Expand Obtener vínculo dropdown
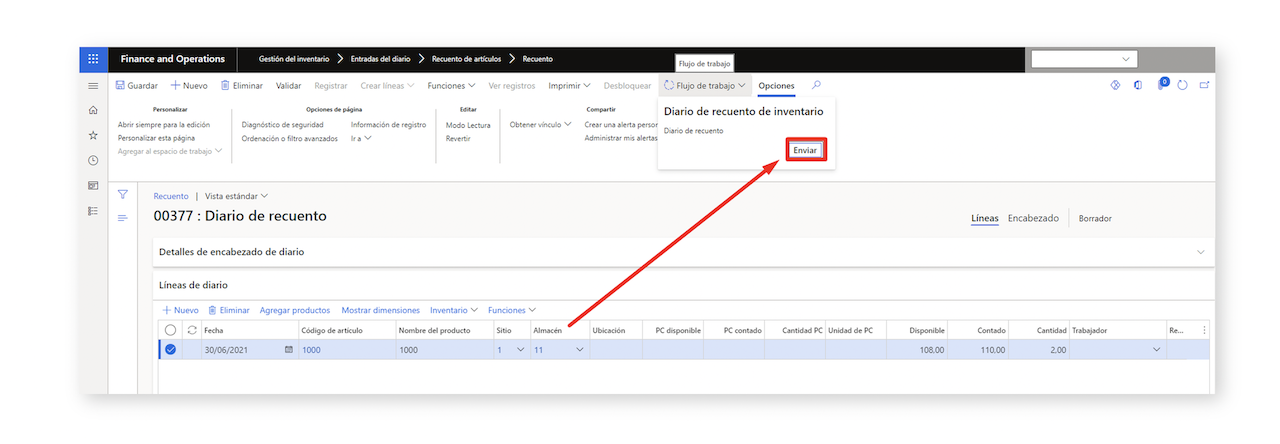The height and width of the screenshot is (444, 1280). click(540, 125)
